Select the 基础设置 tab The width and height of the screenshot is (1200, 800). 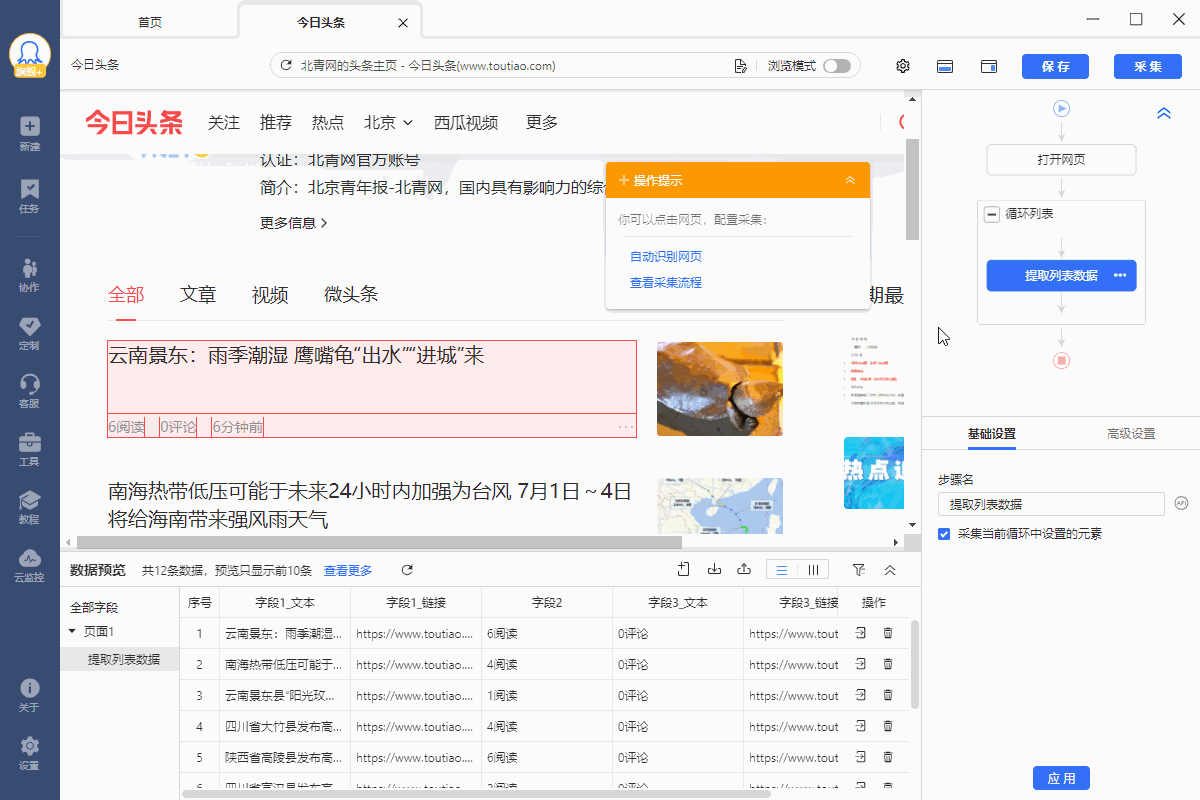pos(992,433)
